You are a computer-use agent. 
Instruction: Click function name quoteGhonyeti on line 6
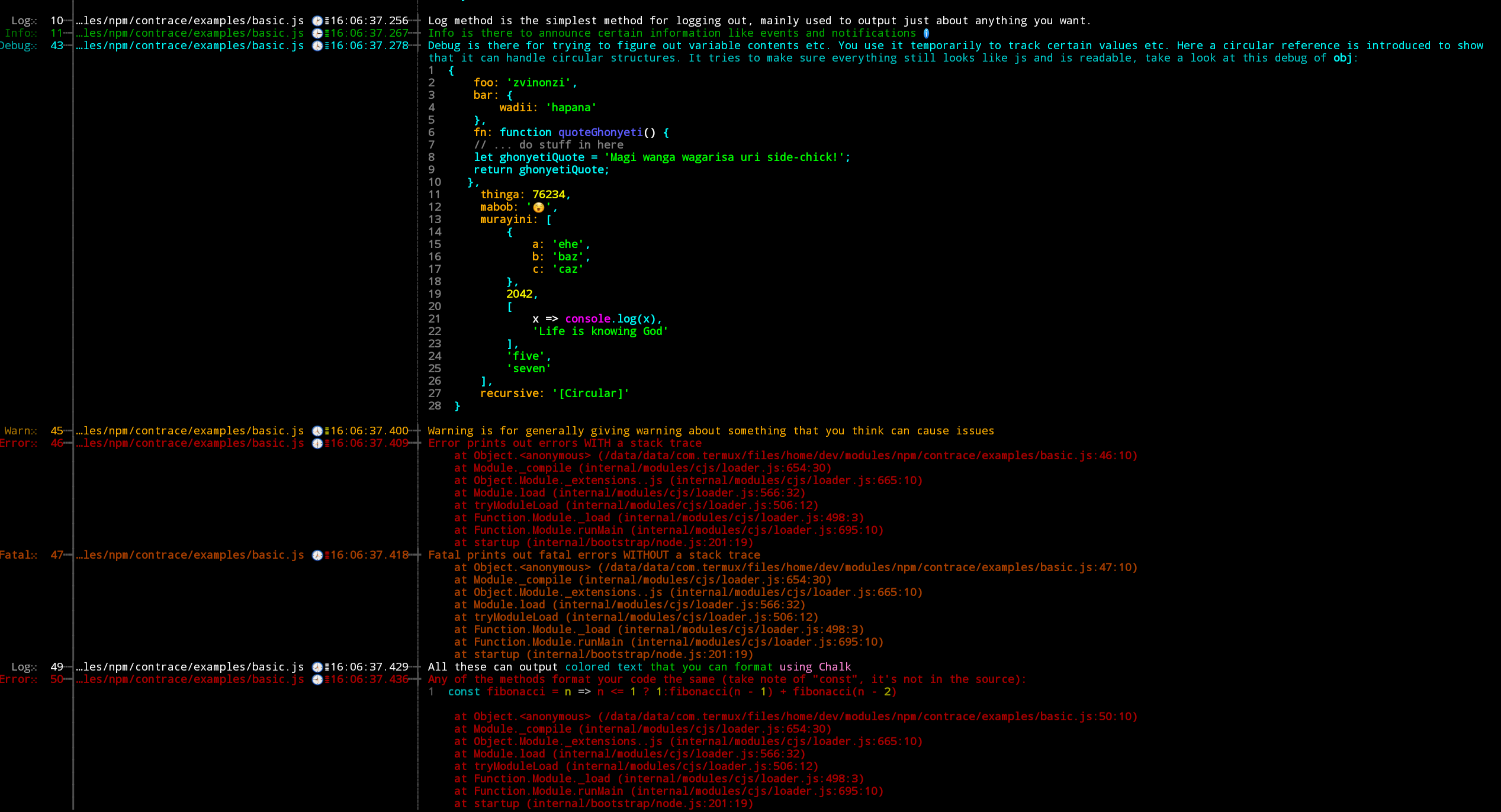(600, 133)
